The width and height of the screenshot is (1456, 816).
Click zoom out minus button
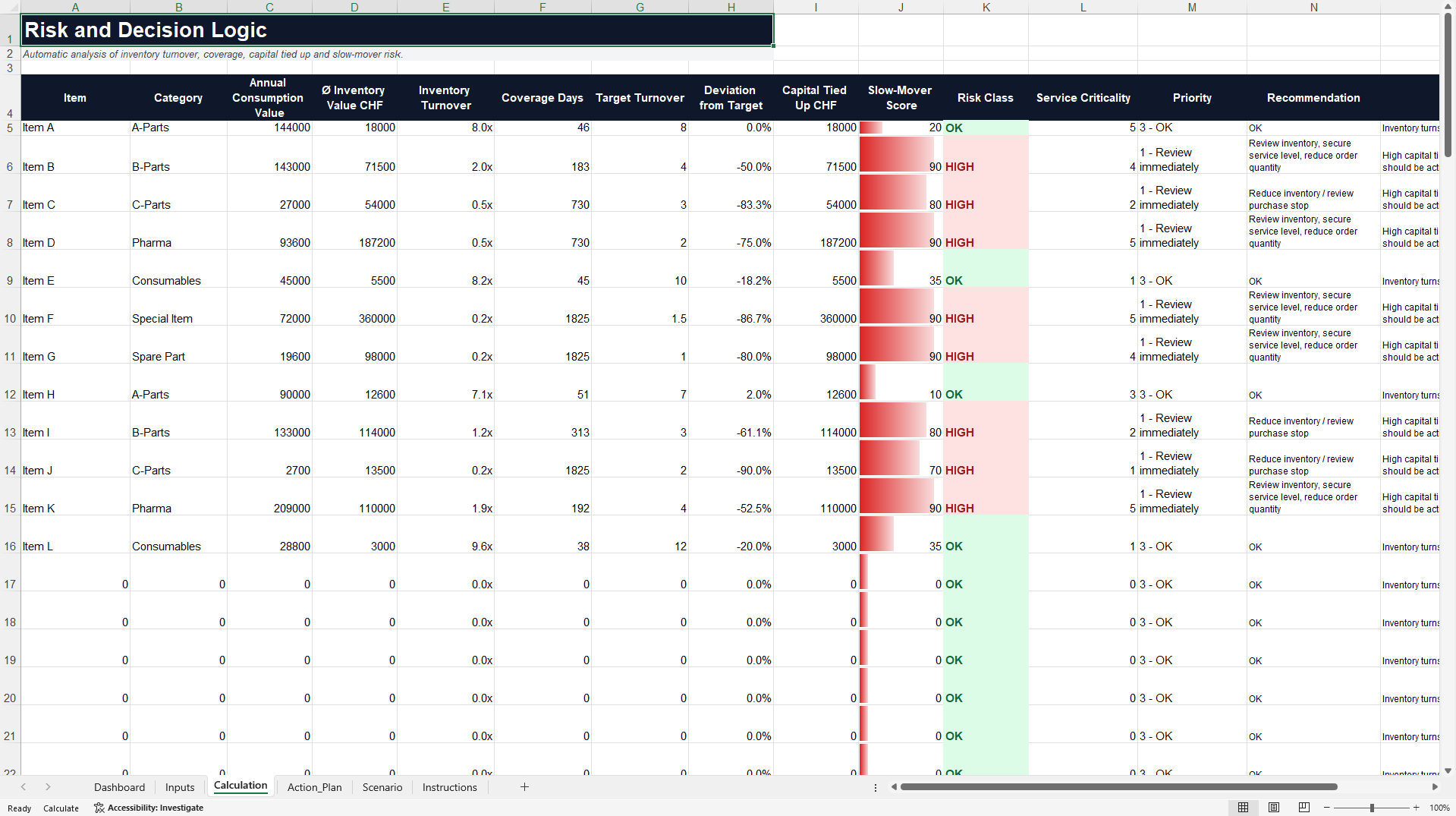tap(1327, 808)
